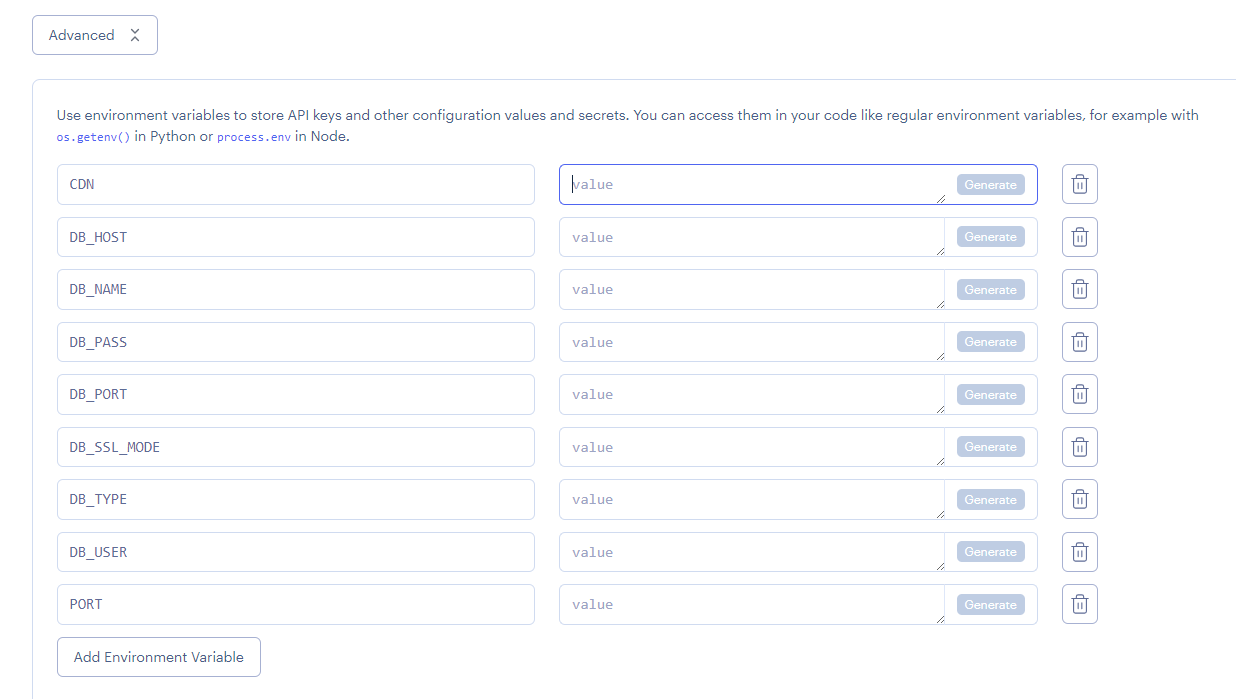Generate a value for CDN
This screenshot has height=699, width=1236.
(990, 184)
